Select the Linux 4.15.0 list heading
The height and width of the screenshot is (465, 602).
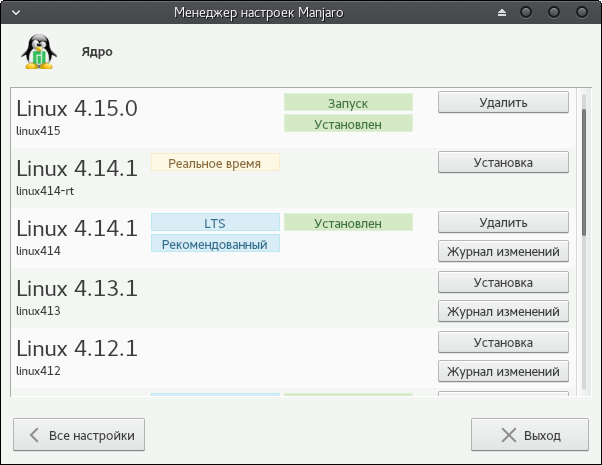pyautogui.click(x=77, y=108)
